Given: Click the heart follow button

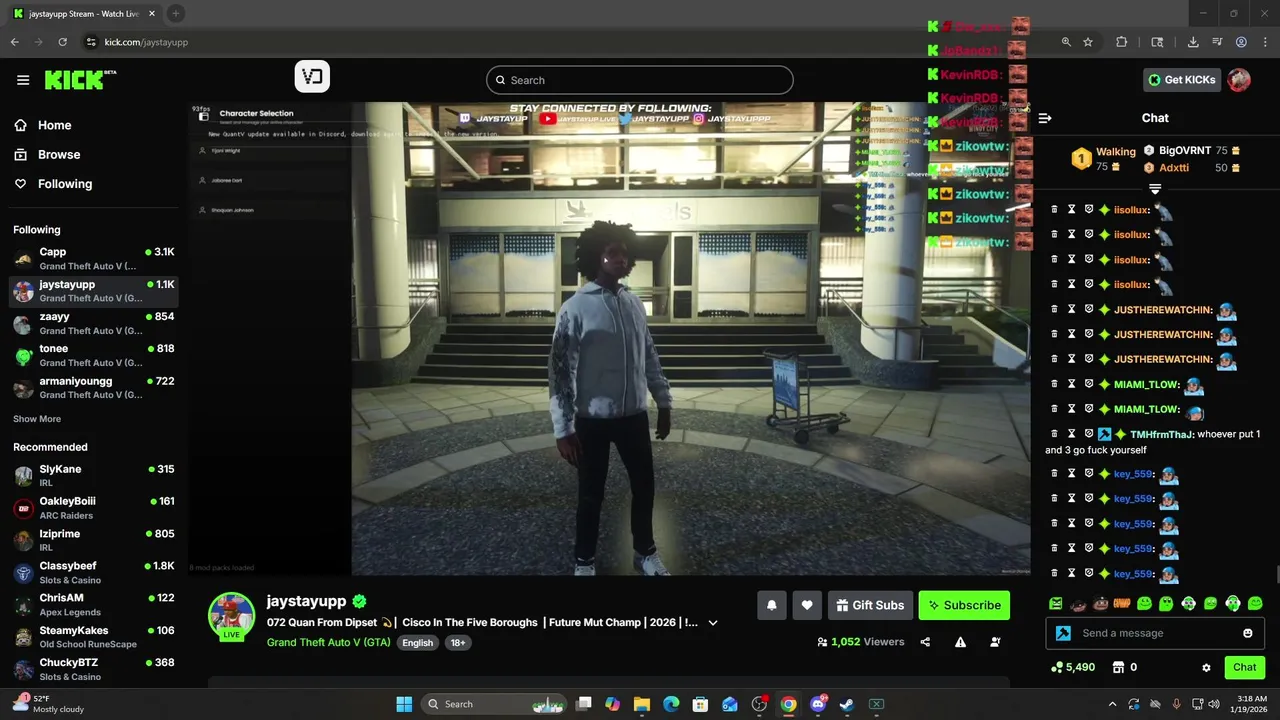Looking at the screenshot, I should [807, 605].
